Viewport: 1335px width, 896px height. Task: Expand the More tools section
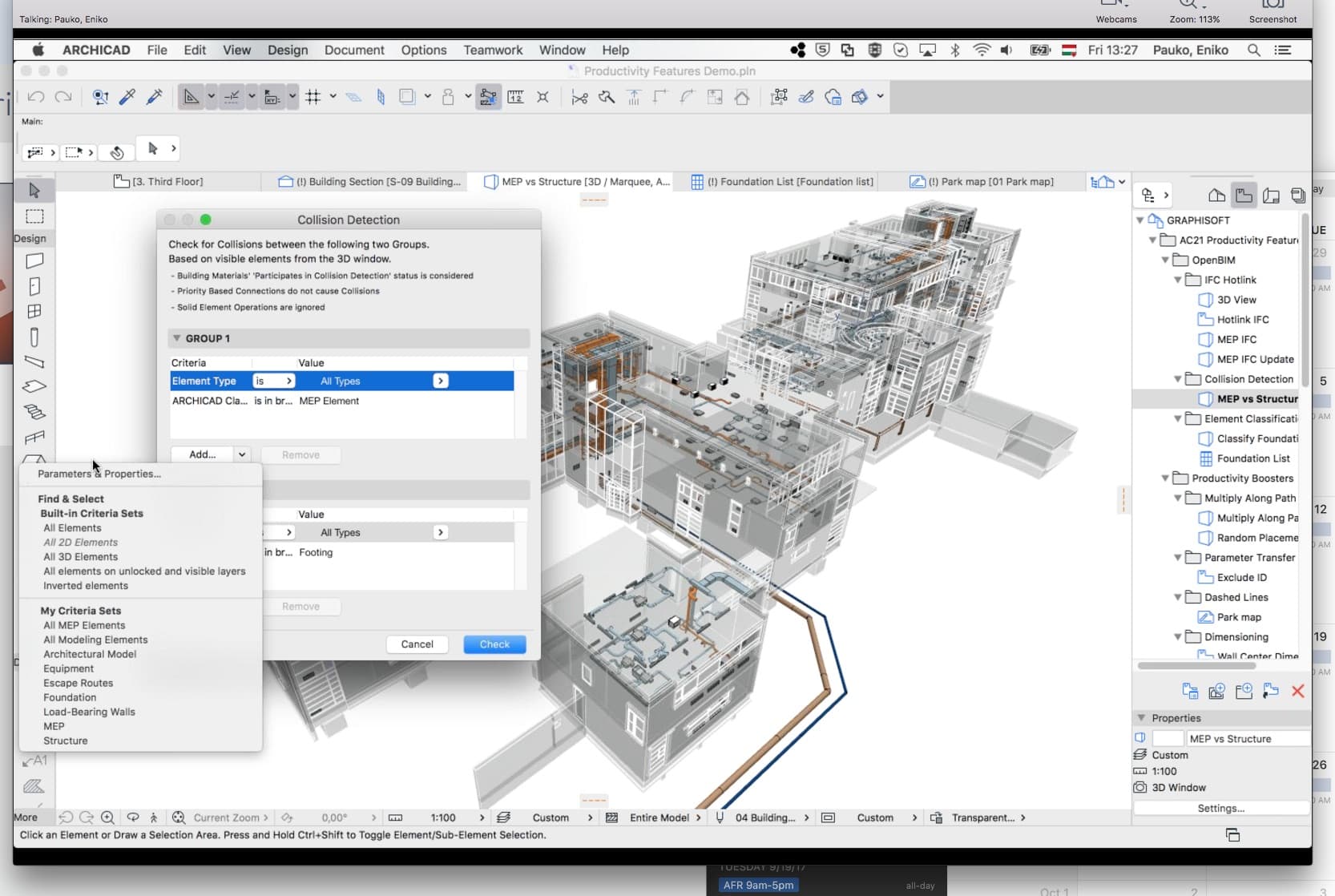click(x=26, y=817)
